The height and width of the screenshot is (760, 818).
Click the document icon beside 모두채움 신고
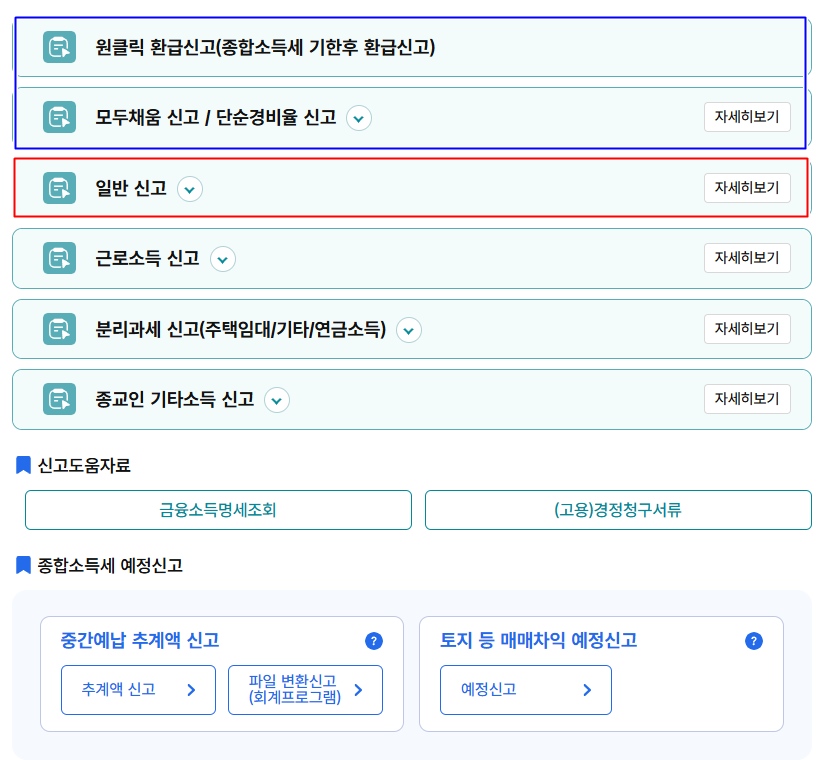pos(60,117)
